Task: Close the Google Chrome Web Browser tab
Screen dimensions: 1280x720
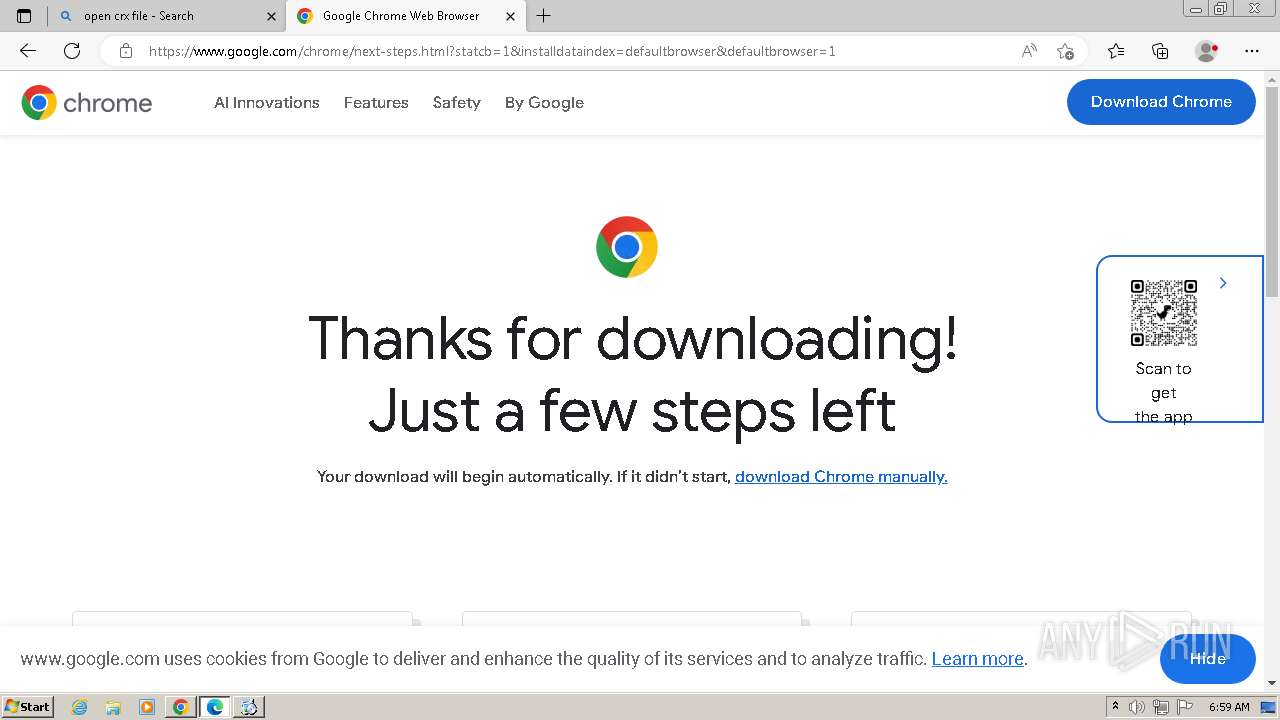Action: (x=511, y=16)
